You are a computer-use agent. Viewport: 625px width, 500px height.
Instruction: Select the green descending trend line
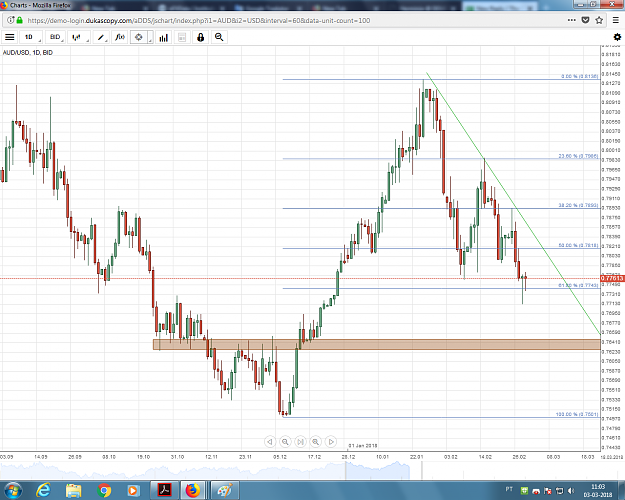pos(513,203)
